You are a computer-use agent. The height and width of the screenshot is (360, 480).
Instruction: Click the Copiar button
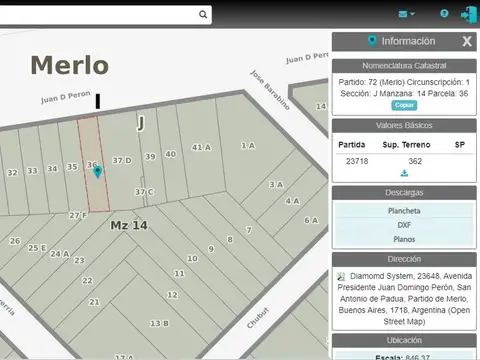[404, 105]
